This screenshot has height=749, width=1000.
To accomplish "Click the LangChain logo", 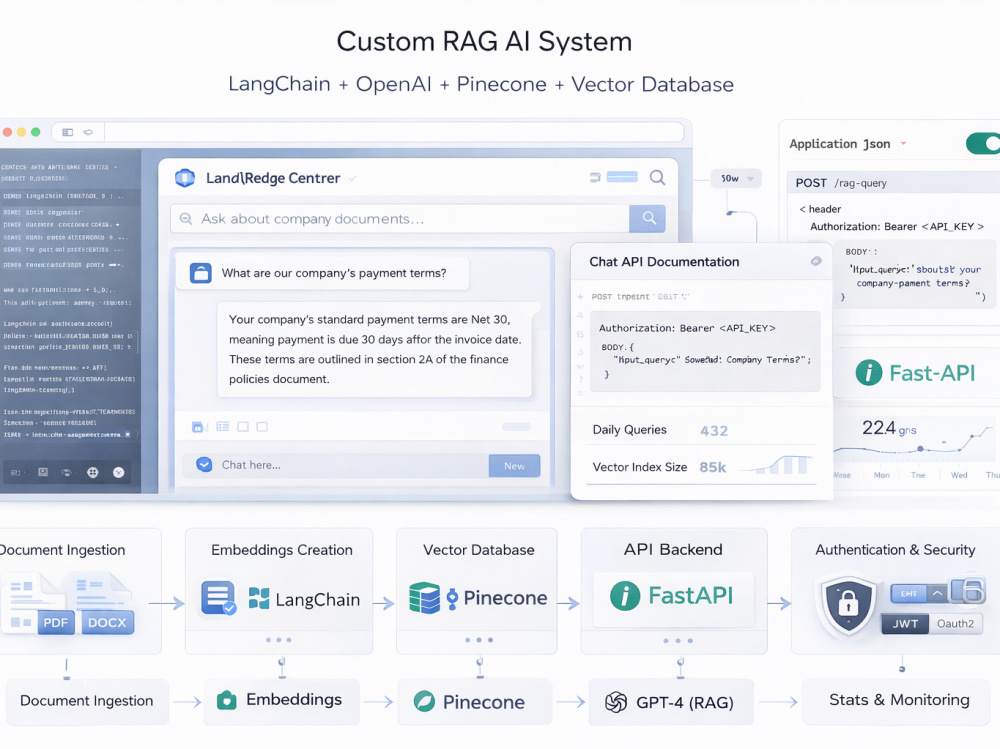I will tap(304, 599).
